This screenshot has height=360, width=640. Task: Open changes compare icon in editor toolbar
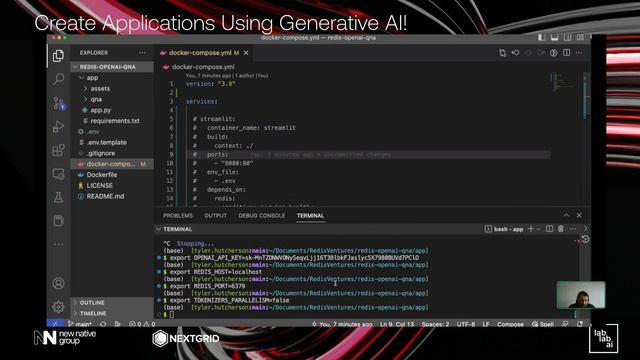[x=502, y=53]
